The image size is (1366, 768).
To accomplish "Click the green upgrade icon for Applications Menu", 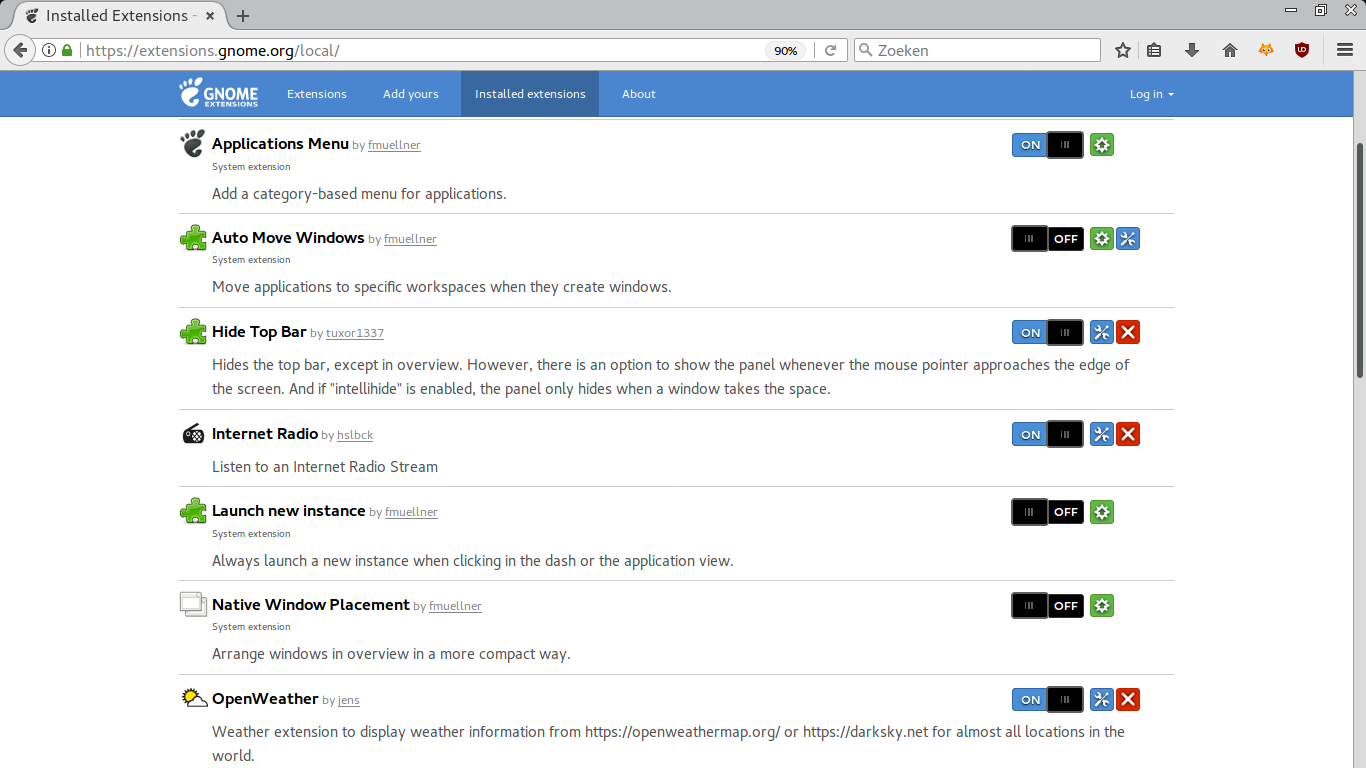I will [x=1101, y=145].
